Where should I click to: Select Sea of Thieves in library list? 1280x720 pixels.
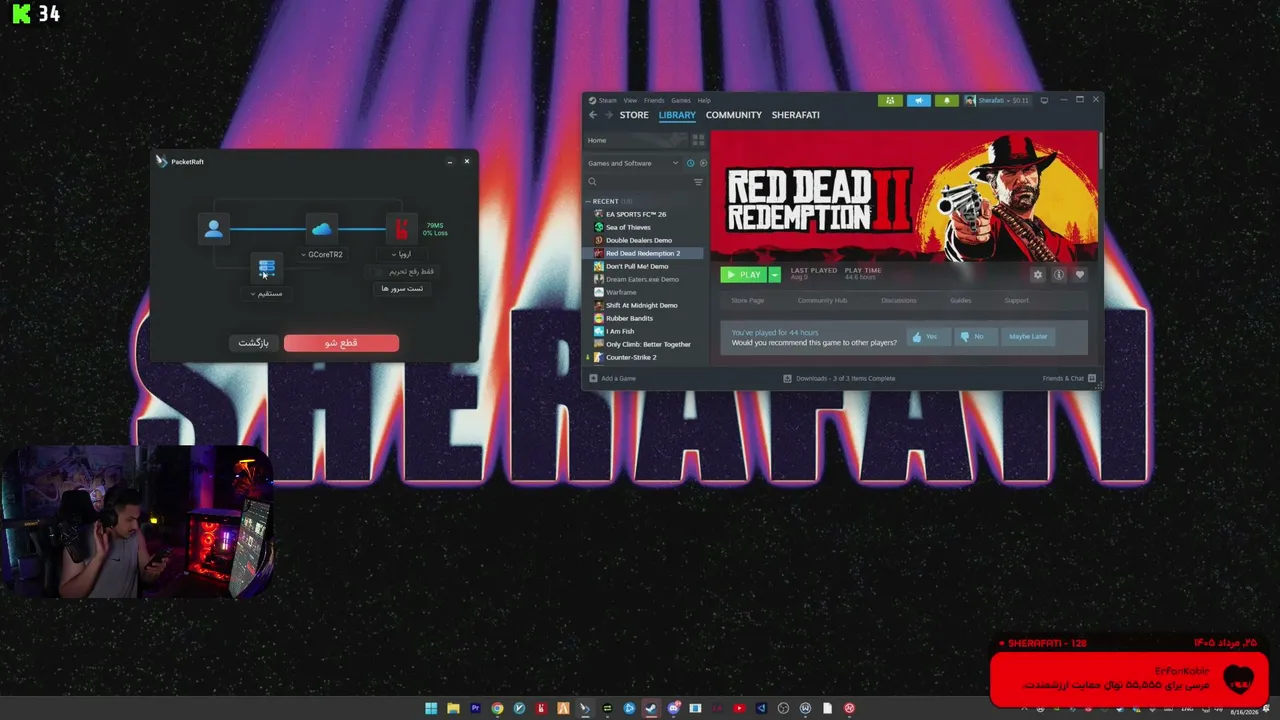(643, 227)
